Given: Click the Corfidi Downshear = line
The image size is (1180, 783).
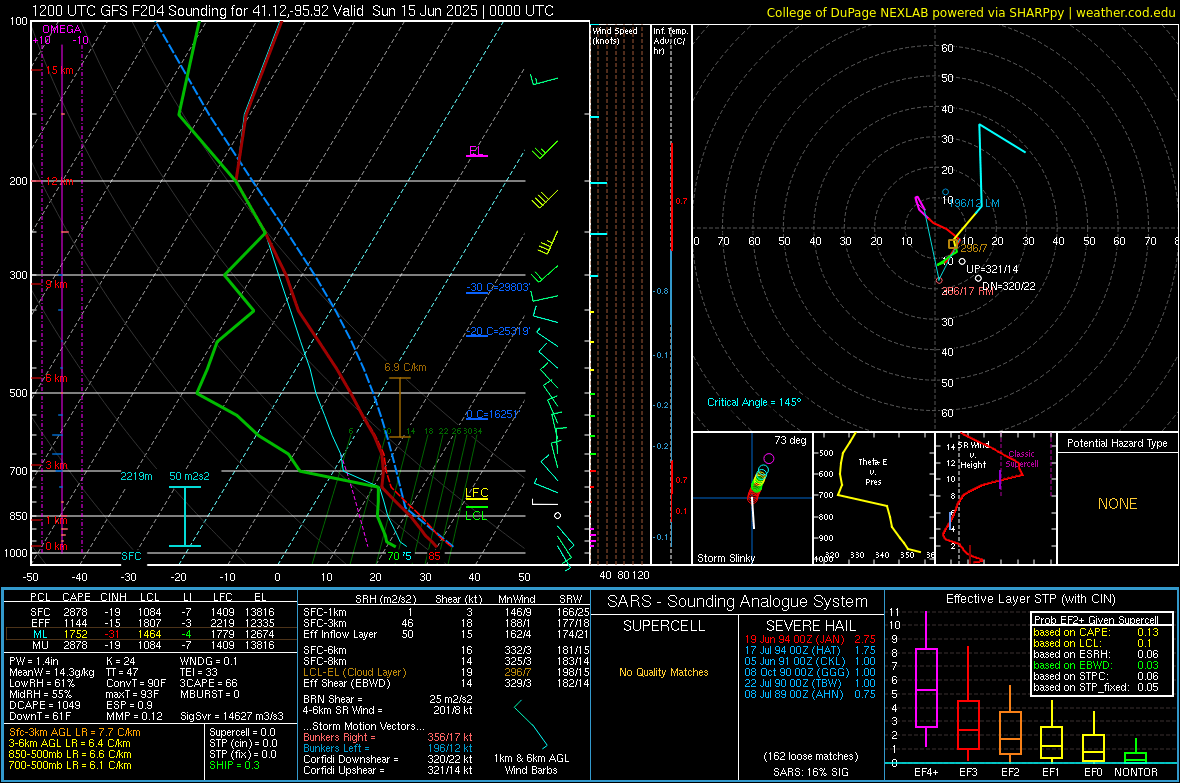Looking at the screenshot, I should pos(388,759).
